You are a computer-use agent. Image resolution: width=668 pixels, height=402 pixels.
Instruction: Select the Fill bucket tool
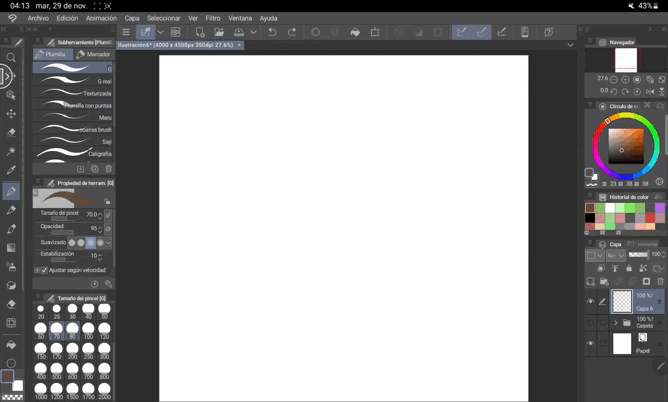click(11, 344)
